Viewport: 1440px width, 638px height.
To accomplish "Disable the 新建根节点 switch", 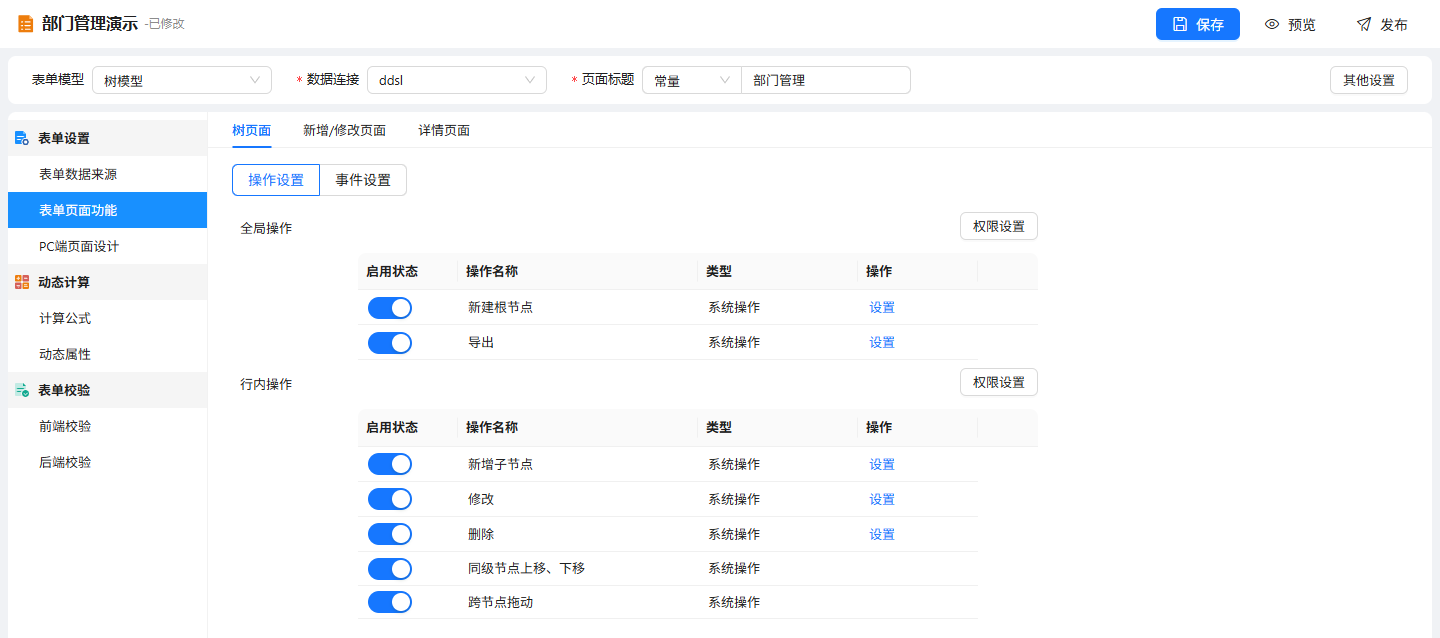I will click(x=390, y=308).
